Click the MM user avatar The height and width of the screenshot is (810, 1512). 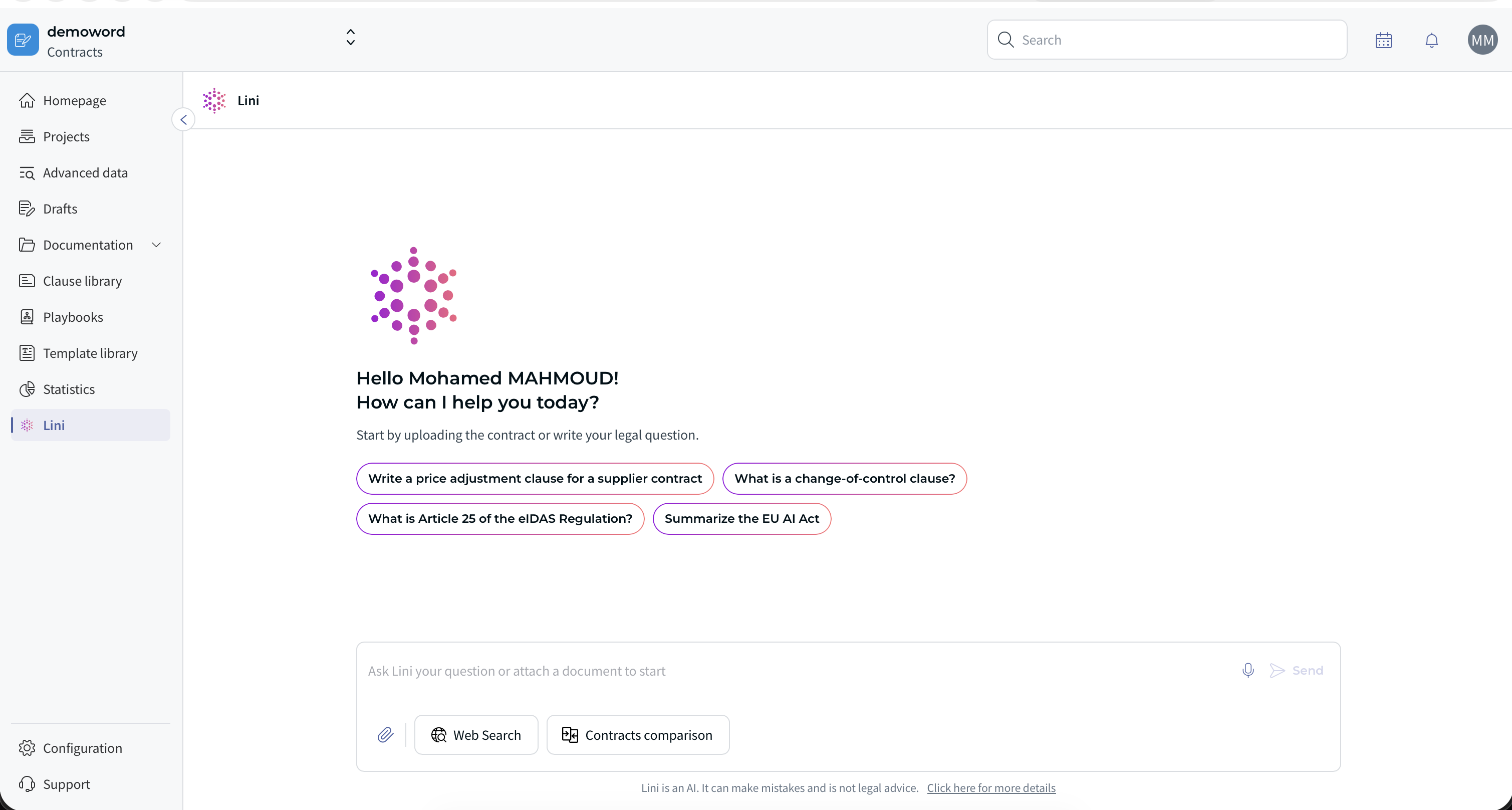click(x=1481, y=40)
